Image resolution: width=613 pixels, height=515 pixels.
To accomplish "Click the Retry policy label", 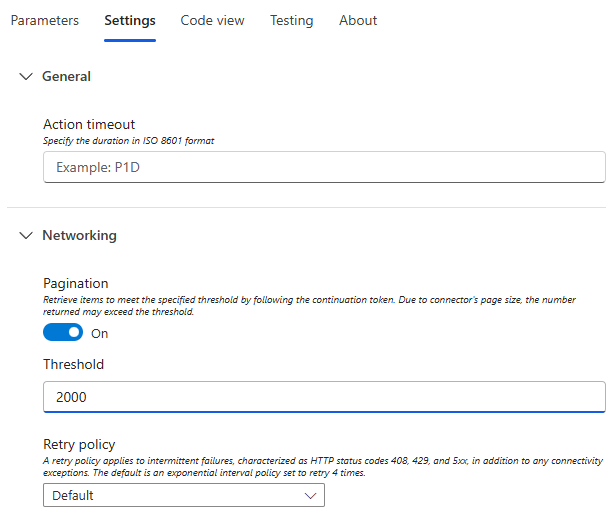I will [x=79, y=445].
